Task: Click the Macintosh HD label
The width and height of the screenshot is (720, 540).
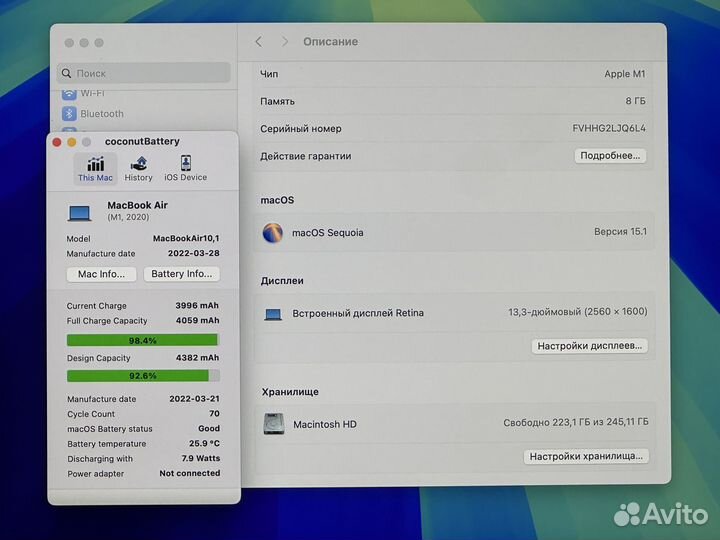Action: (x=325, y=425)
